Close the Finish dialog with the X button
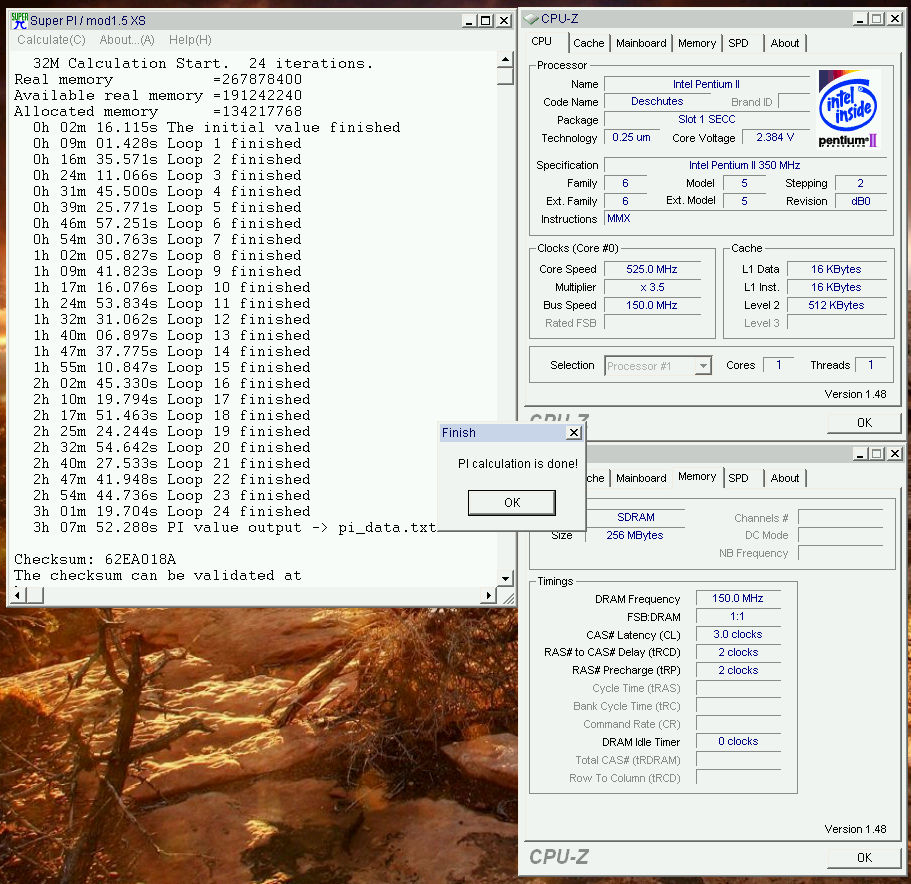911x884 pixels. click(x=573, y=433)
